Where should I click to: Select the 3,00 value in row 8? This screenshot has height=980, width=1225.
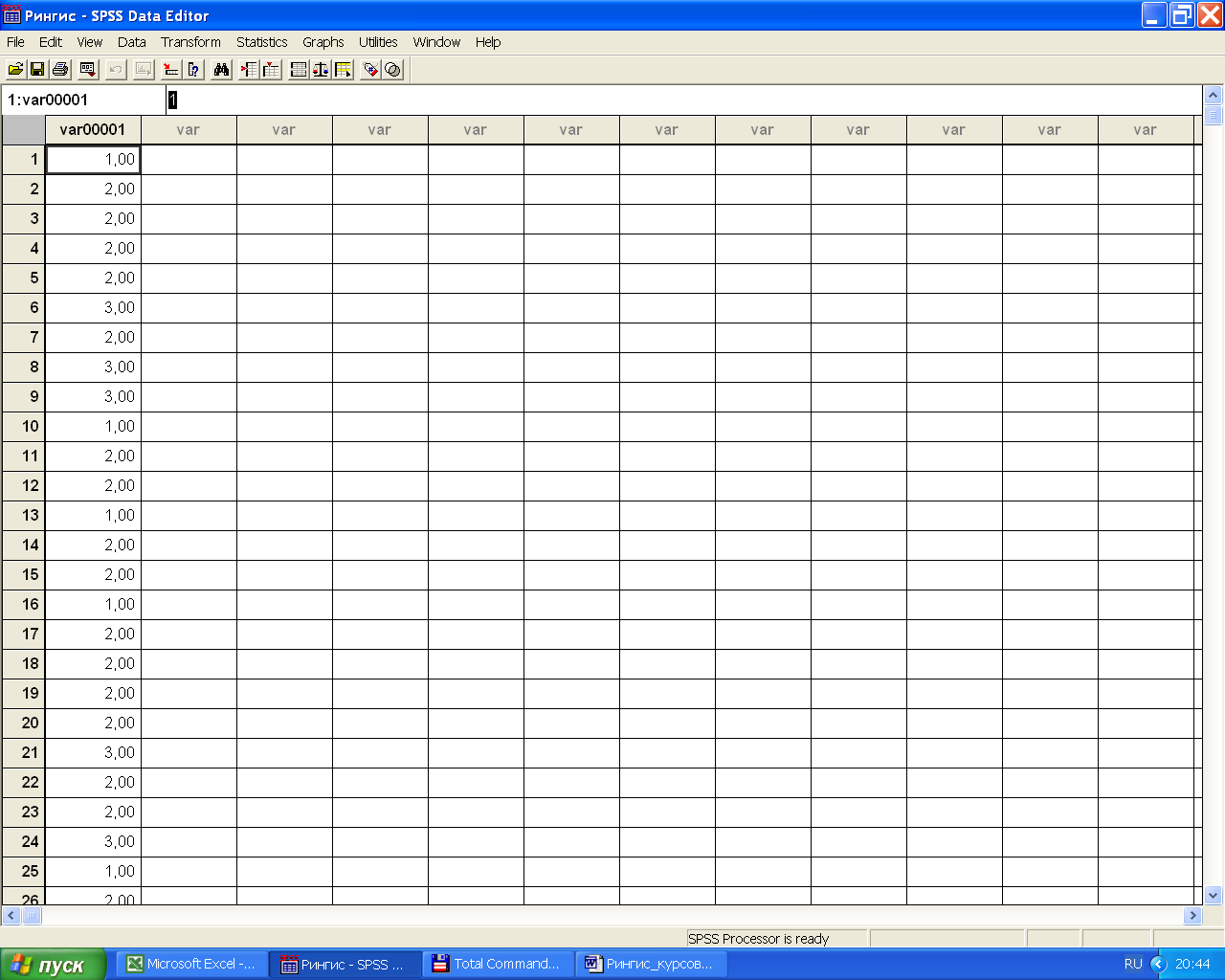pyautogui.click(x=94, y=367)
